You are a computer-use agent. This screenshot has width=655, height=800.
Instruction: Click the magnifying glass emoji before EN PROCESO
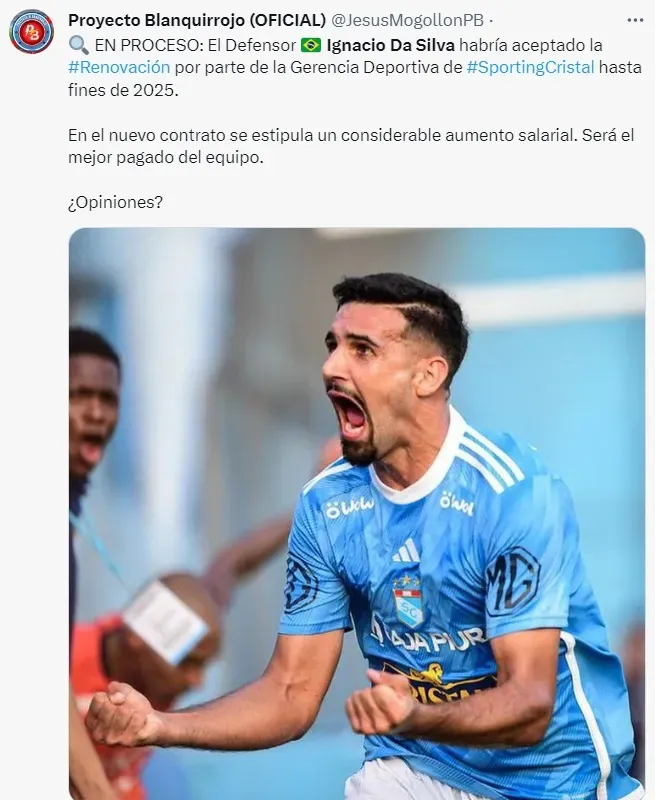(79, 45)
